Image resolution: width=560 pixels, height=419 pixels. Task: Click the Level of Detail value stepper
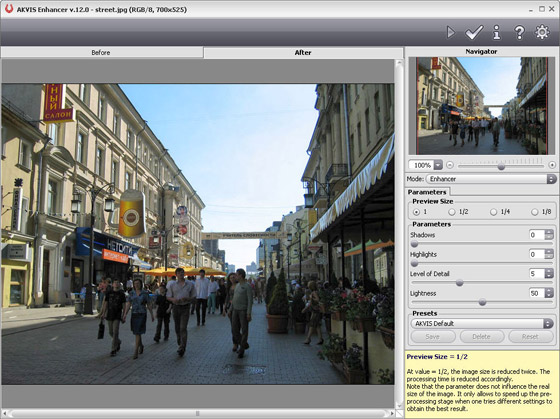[x=549, y=274]
